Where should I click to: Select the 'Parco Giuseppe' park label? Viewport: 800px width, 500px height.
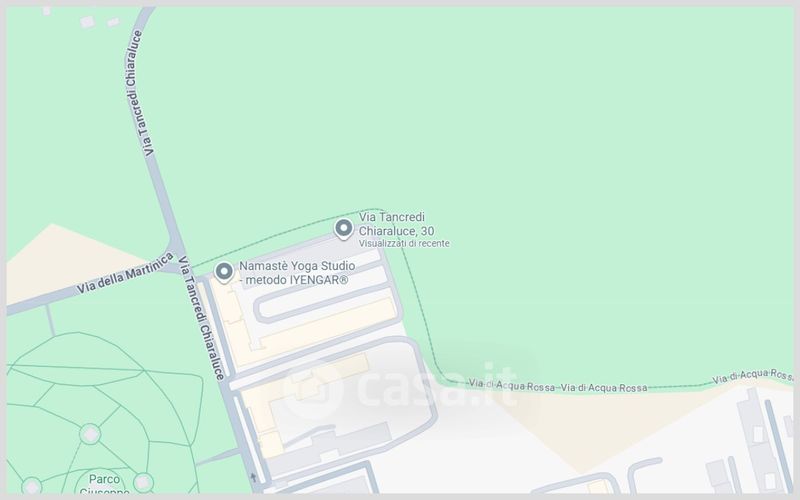click(105, 485)
